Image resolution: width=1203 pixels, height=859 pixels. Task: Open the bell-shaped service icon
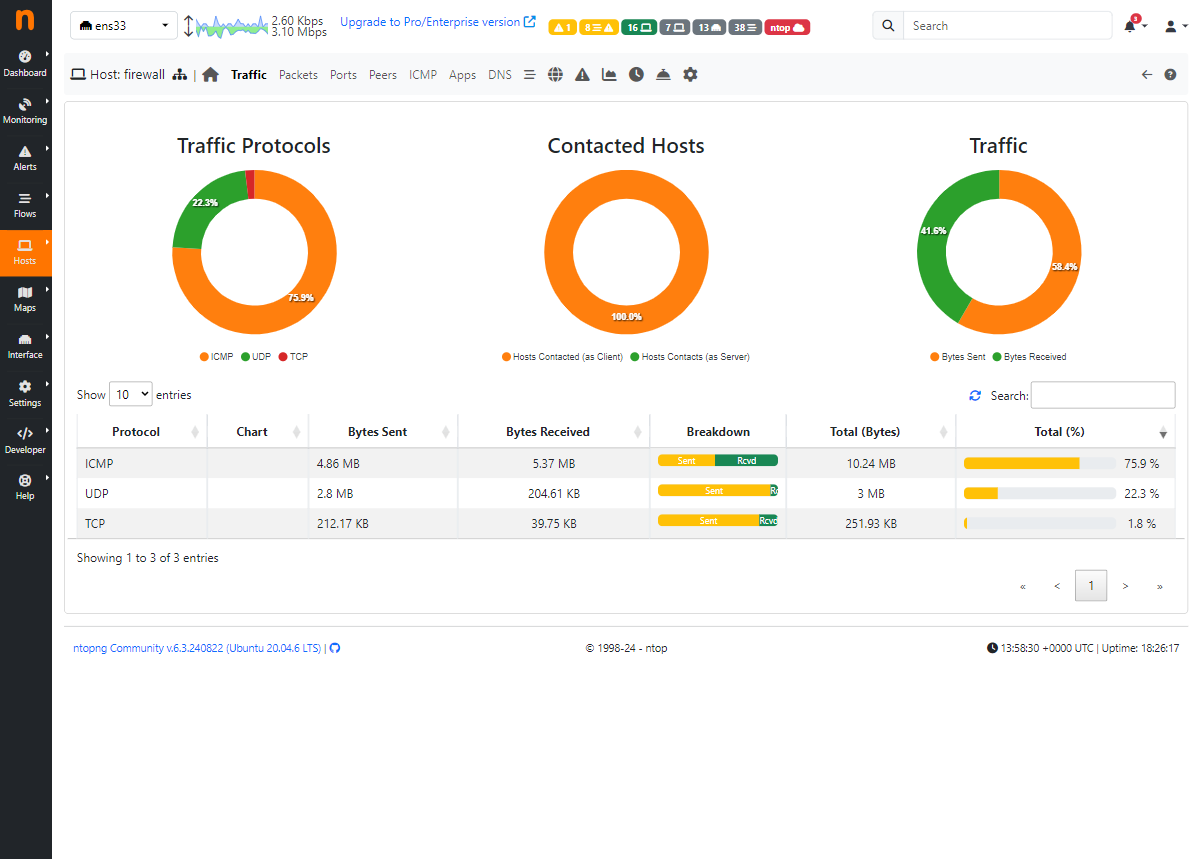tap(663, 75)
